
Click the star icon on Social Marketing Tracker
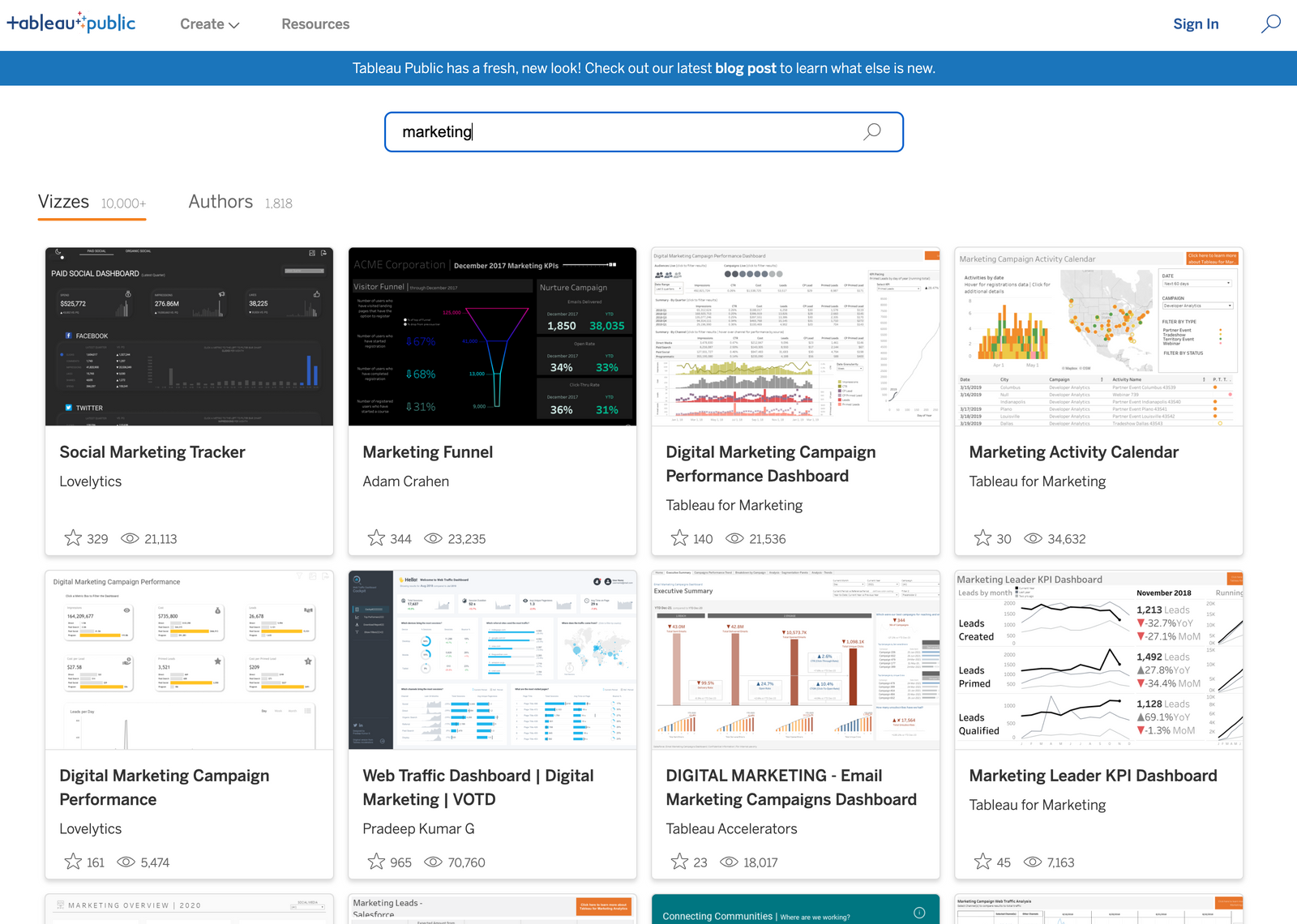point(72,537)
